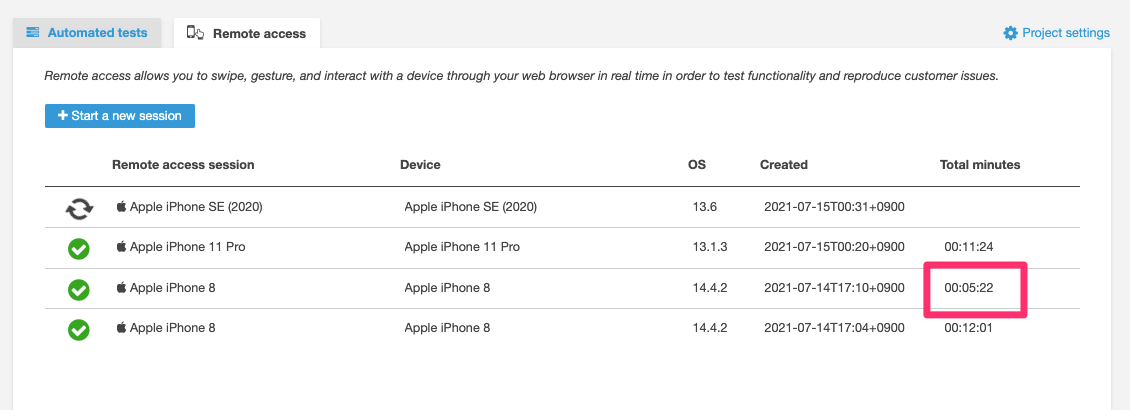
Task: Click the Created column header
Action: (x=784, y=165)
